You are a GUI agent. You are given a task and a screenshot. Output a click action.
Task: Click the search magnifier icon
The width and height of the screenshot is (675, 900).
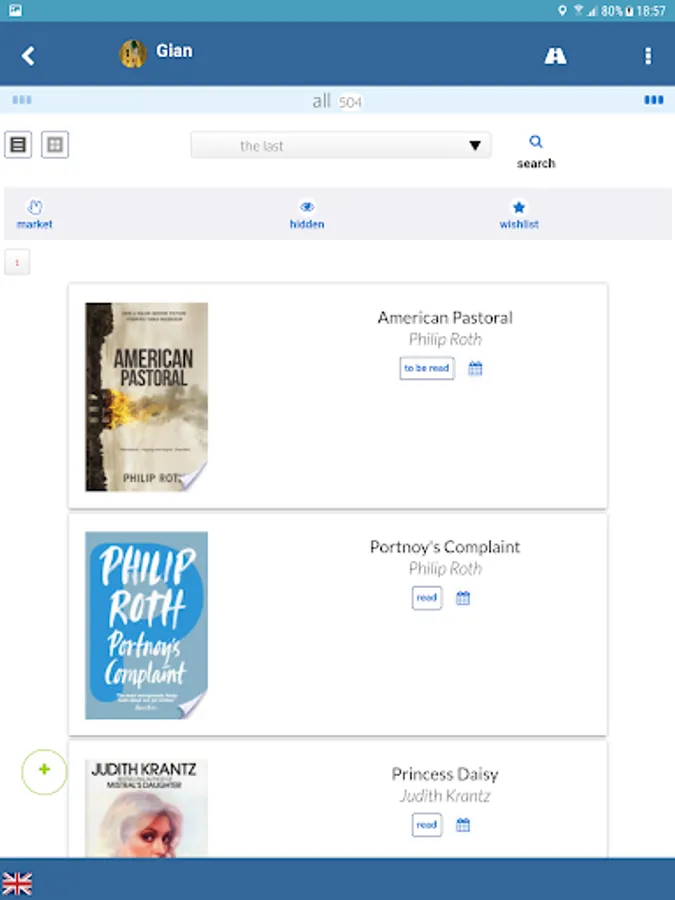click(536, 142)
